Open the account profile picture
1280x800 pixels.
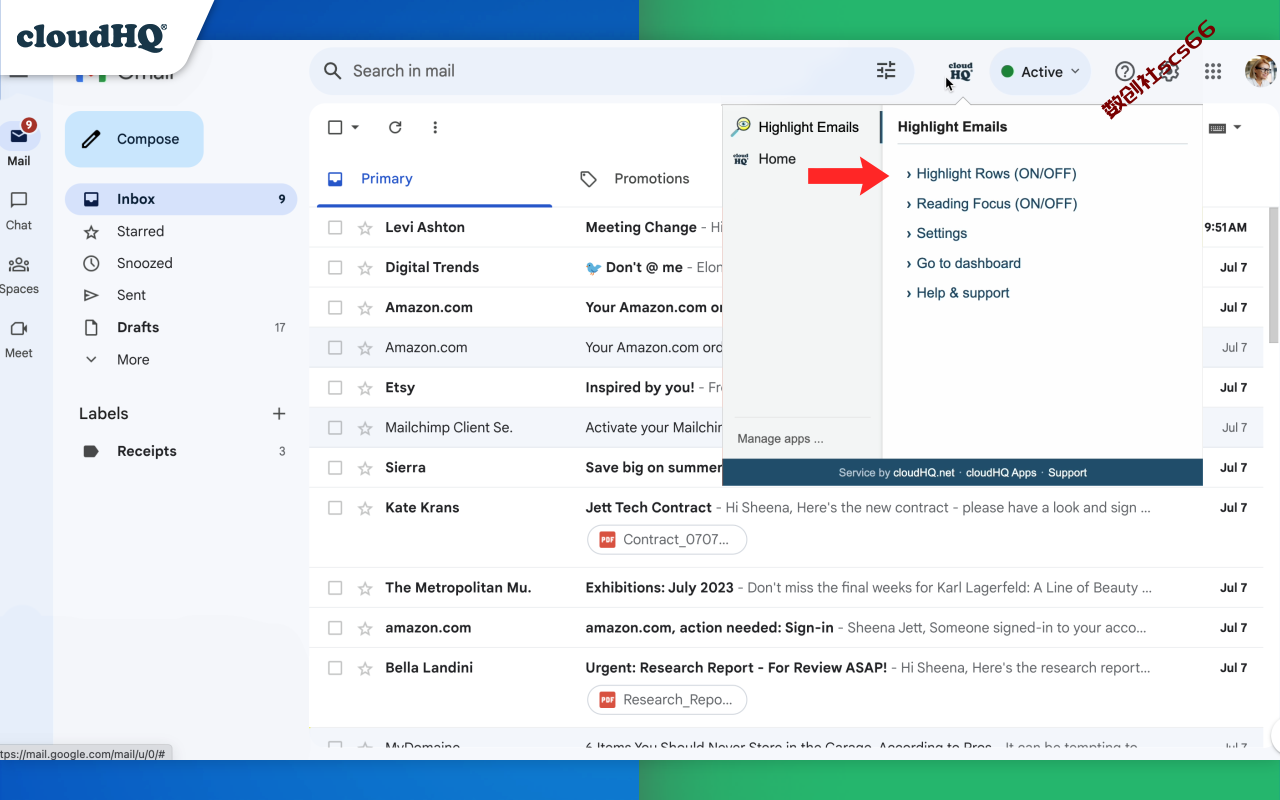1260,71
